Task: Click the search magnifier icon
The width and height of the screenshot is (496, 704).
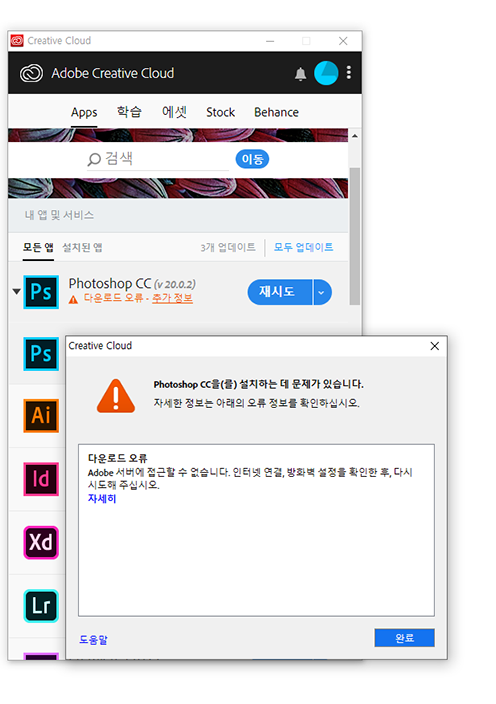Action: tap(94, 159)
